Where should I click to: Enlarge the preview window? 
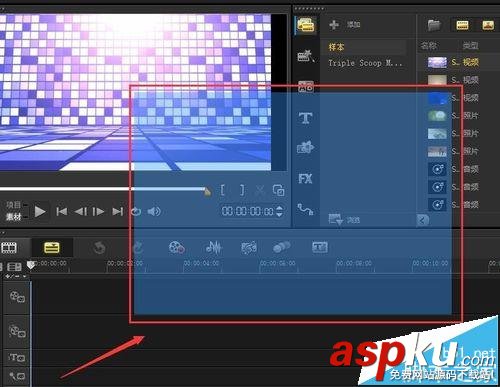[x=278, y=190]
